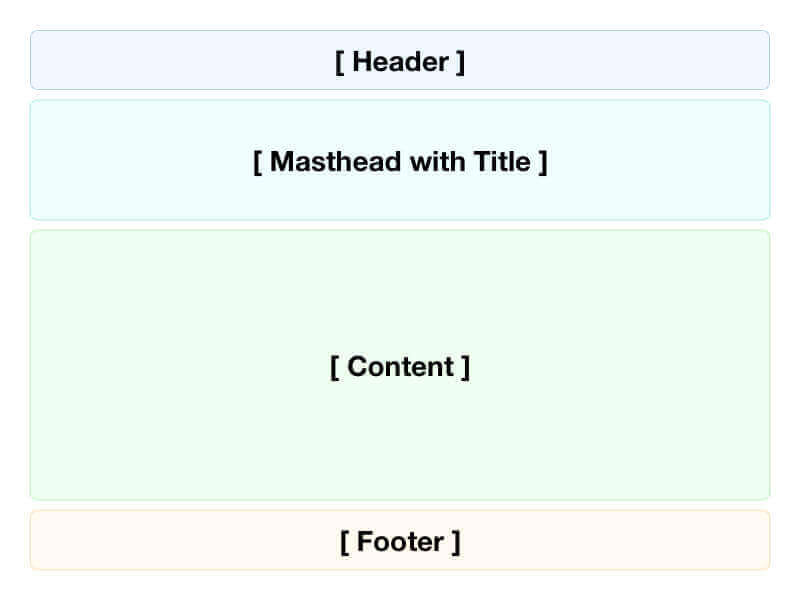
Task: Click the closing bracket after "Title"
Action: [543, 161]
